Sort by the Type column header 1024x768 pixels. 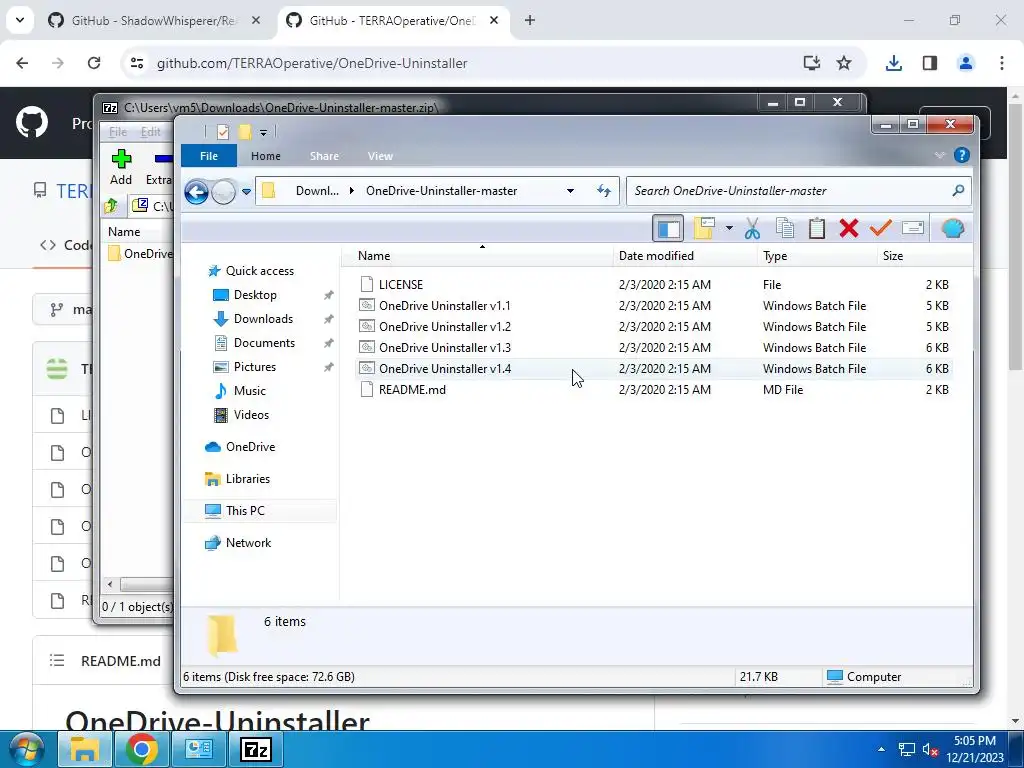[x=775, y=256]
